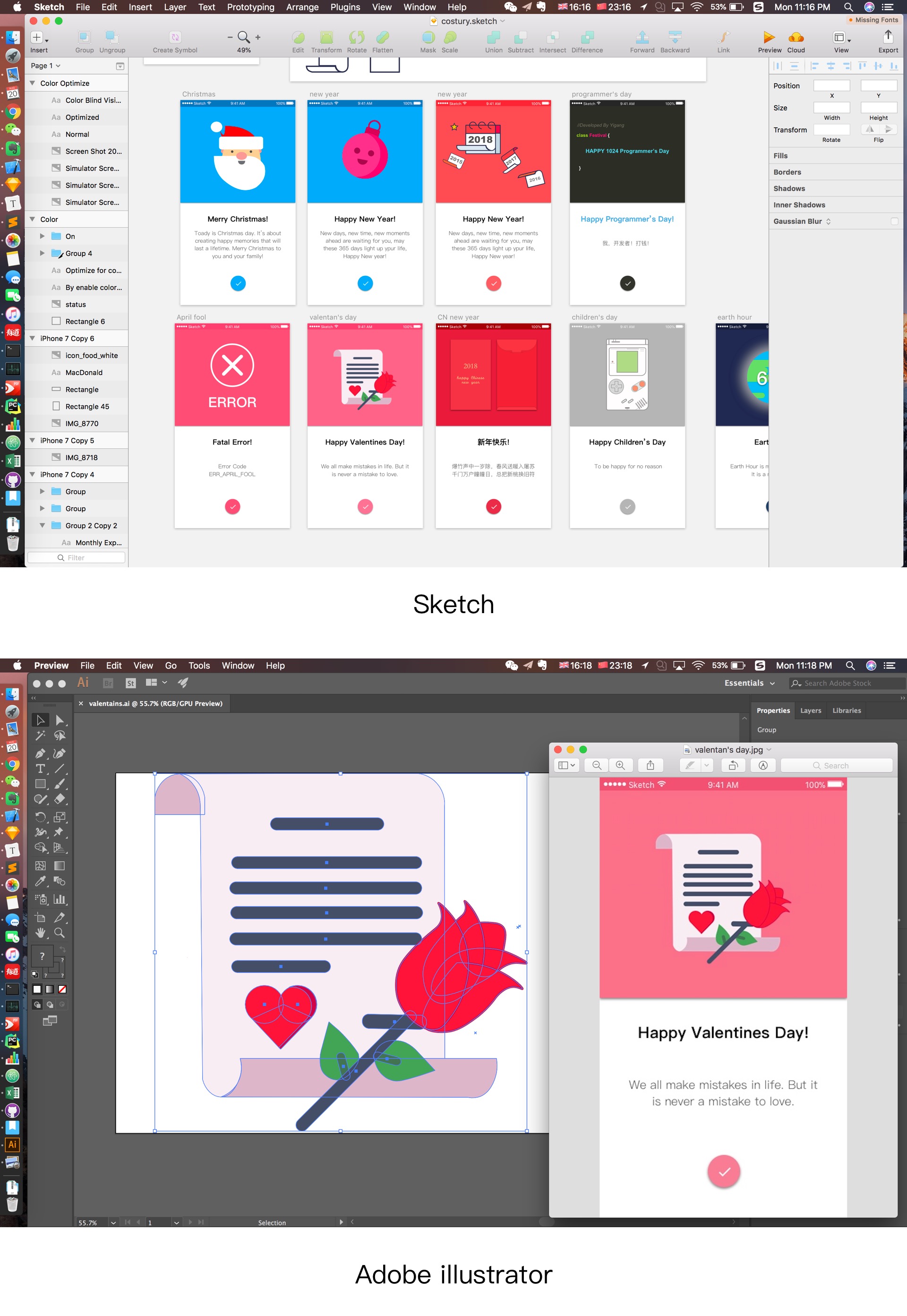Viewport: 907px width, 1316px height.
Task: Select the Direct Selection tool in Illustrator
Action: (x=60, y=720)
